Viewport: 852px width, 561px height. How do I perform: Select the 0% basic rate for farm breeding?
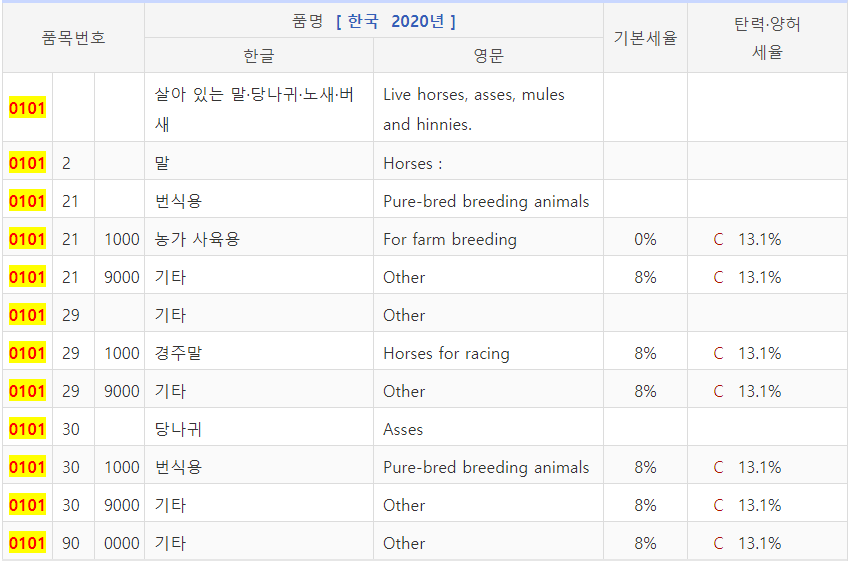[645, 239]
